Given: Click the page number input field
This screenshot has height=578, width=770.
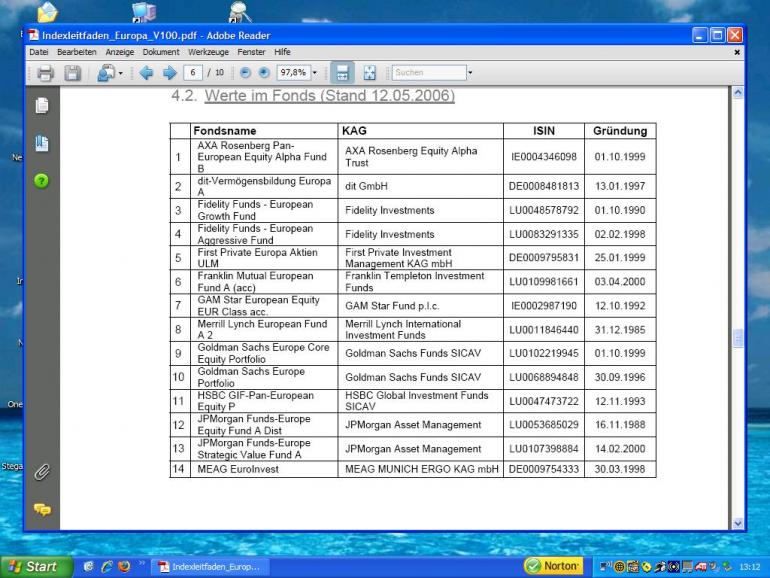Looking at the screenshot, I should pos(193,73).
